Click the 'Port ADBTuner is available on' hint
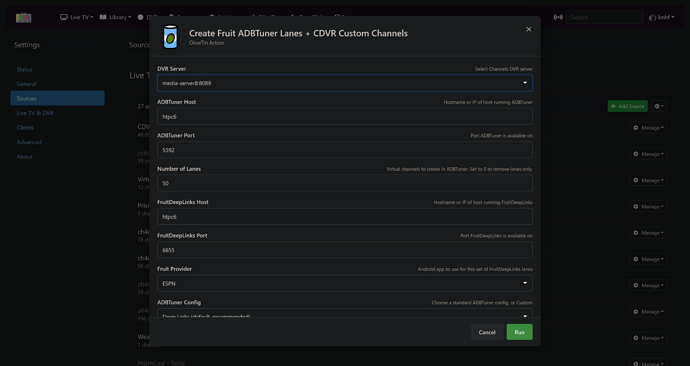The width and height of the screenshot is (690, 366). point(501,136)
